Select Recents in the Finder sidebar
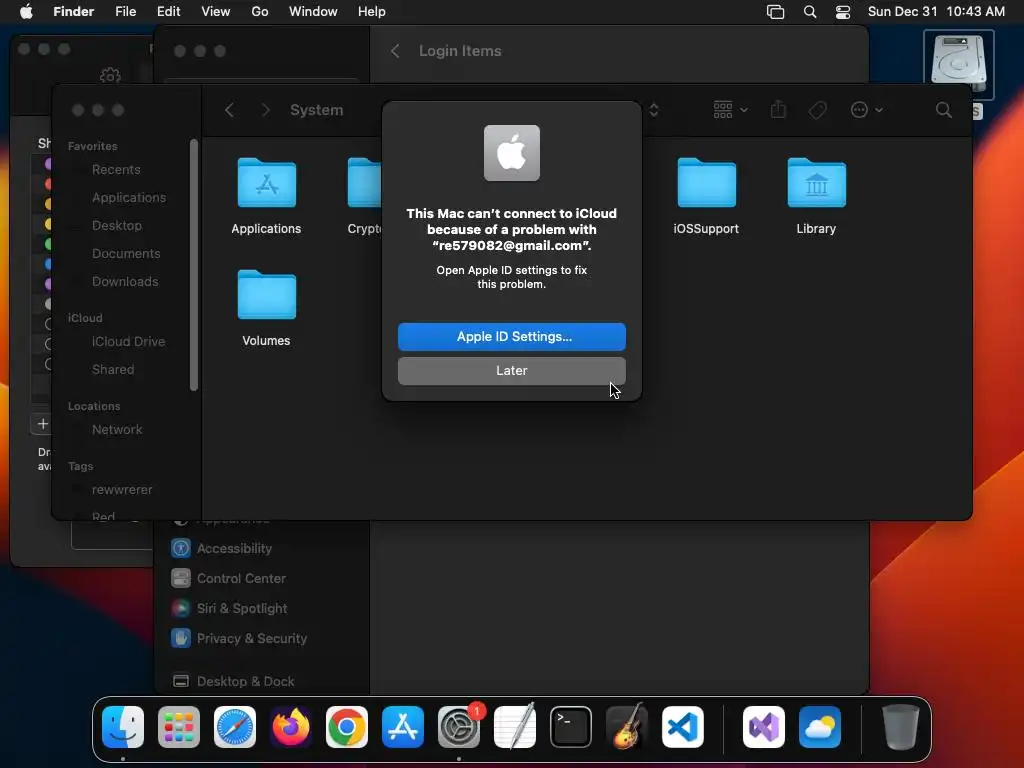This screenshot has height=768, width=1024. (x=116, y=170)
